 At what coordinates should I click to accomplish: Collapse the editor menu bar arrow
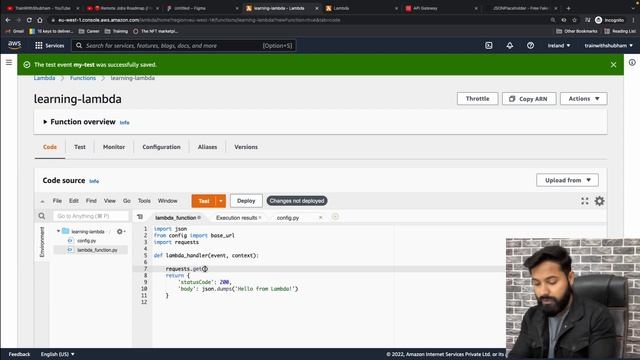tap(42, 201)
